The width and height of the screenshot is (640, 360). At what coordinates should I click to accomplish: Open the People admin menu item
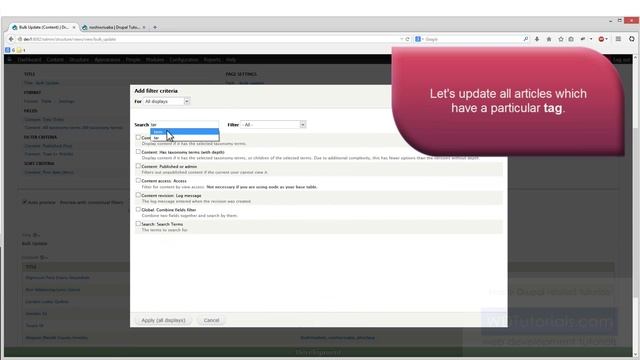[133, 60]
